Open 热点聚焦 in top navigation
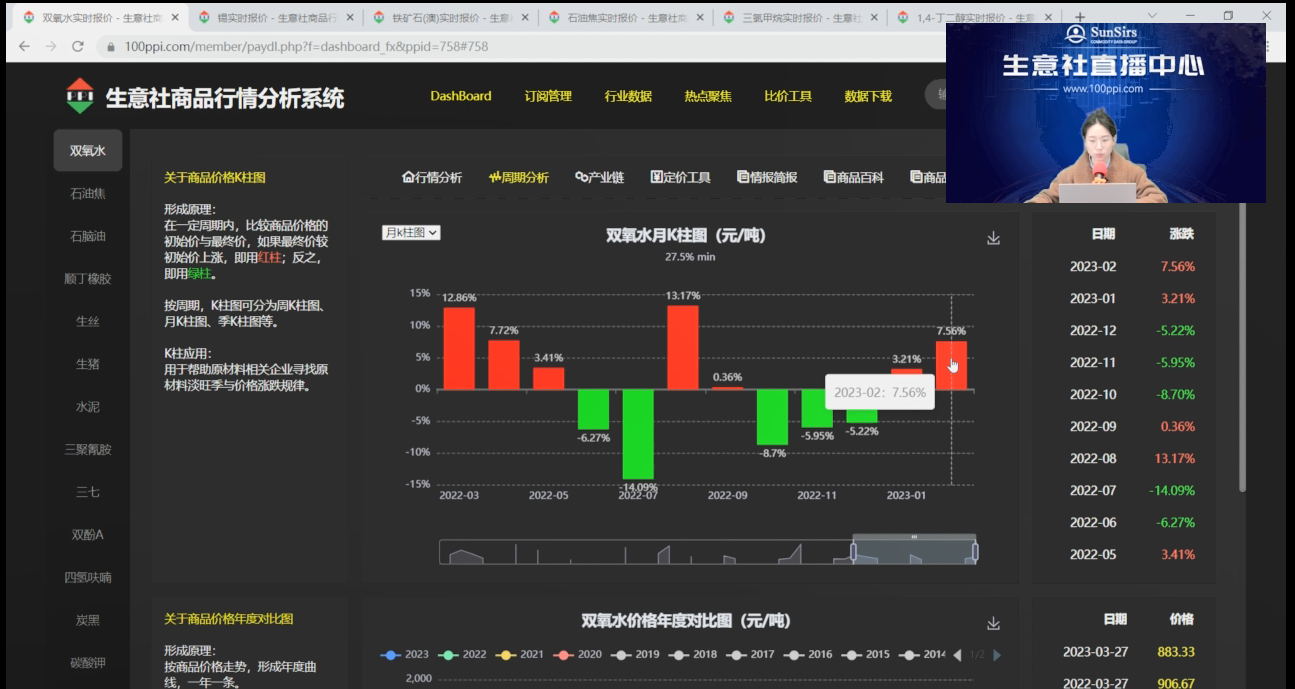The height and width of the screenshot is (689, 1295). [x=708, y=96]
